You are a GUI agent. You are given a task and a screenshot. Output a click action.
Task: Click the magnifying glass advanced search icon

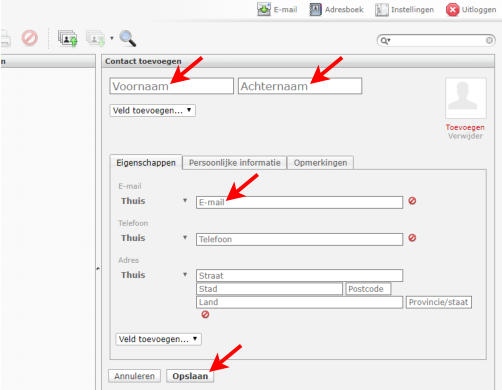[128, 38]
